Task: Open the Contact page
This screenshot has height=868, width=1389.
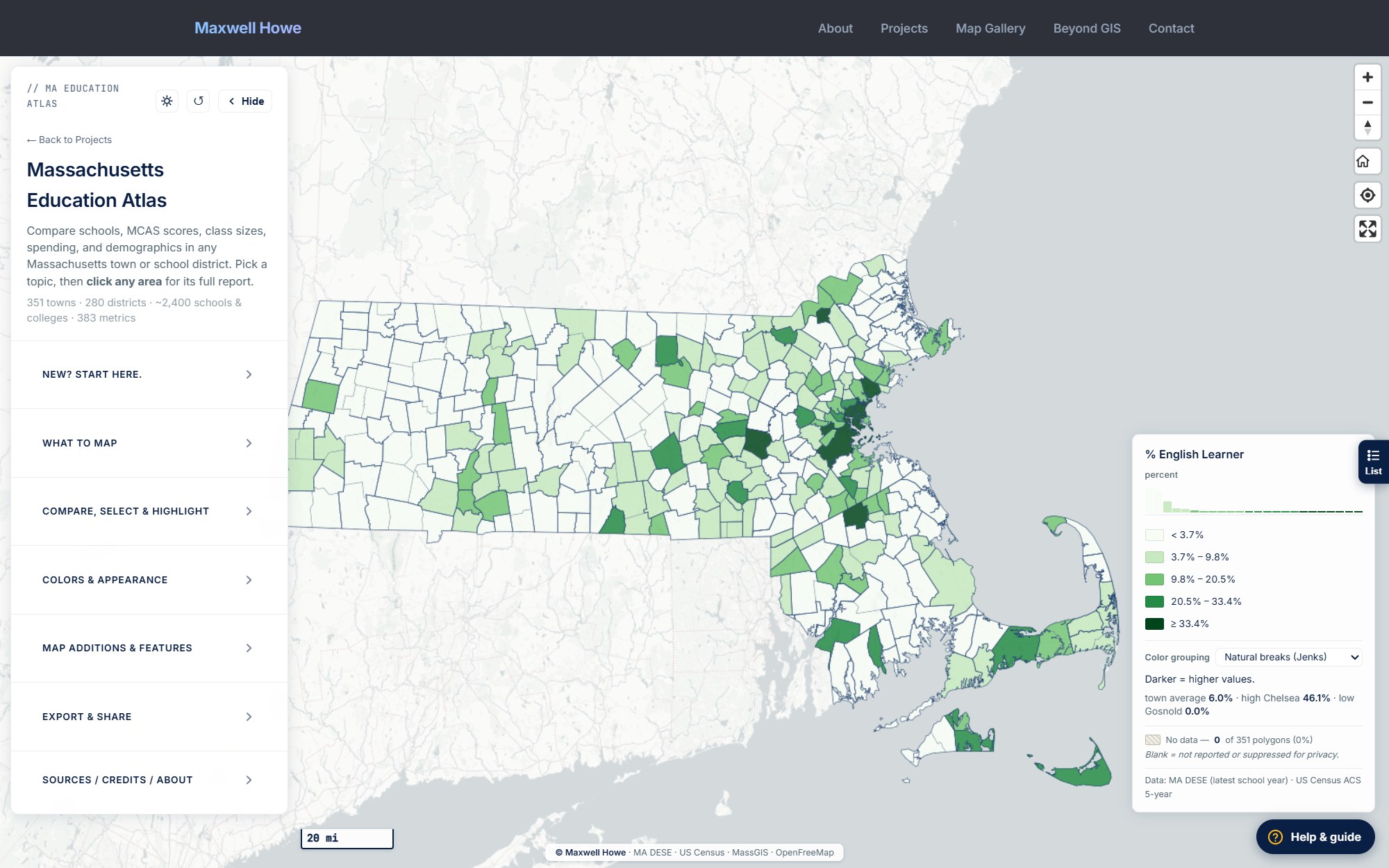Action: (1171, 28)
